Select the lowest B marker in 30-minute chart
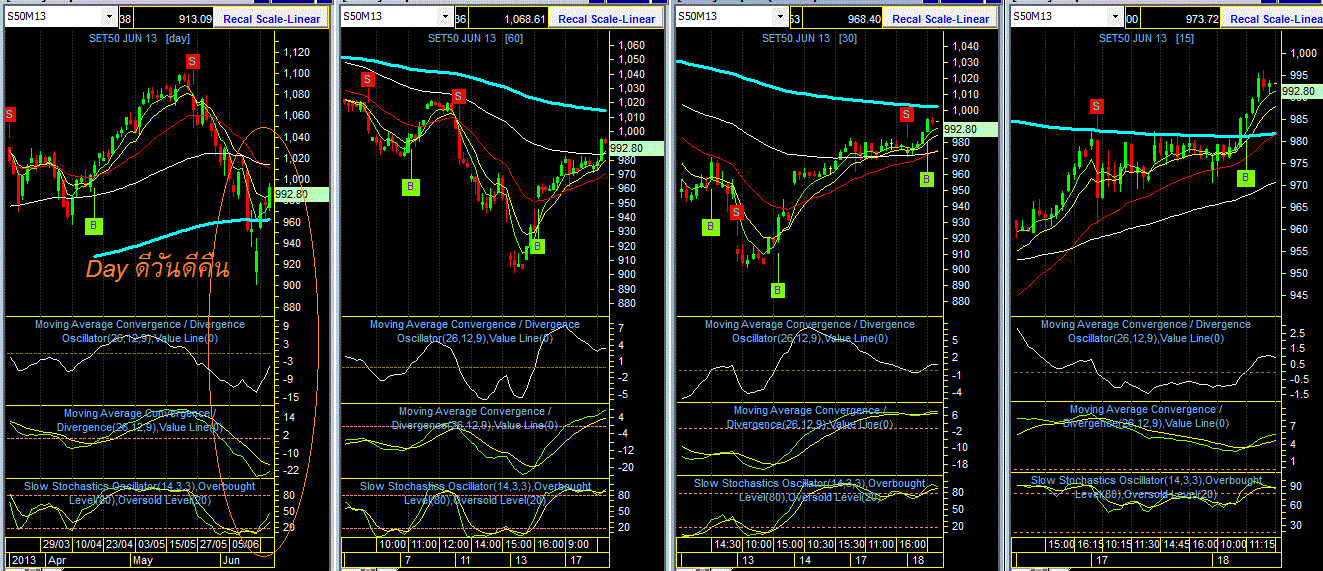The height and width of the screenshot is (571, 1323). (x=778, y=290)
